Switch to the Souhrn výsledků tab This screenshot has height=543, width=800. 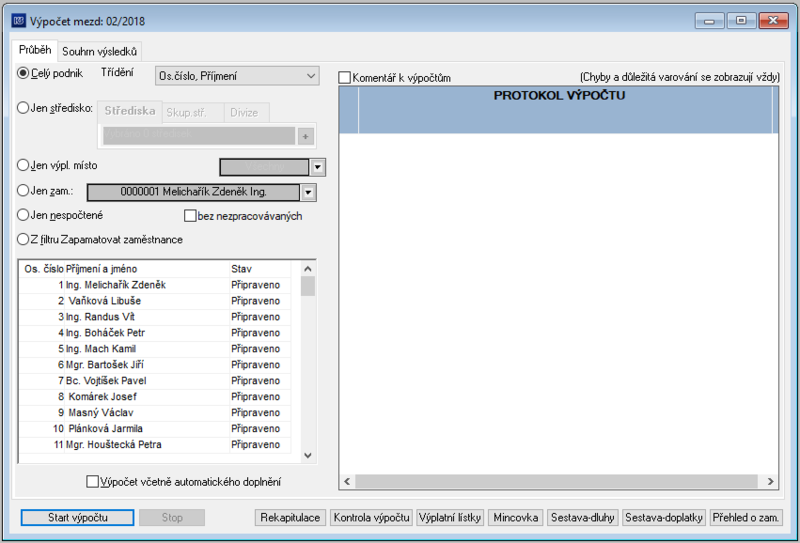(x=99, y=52)
